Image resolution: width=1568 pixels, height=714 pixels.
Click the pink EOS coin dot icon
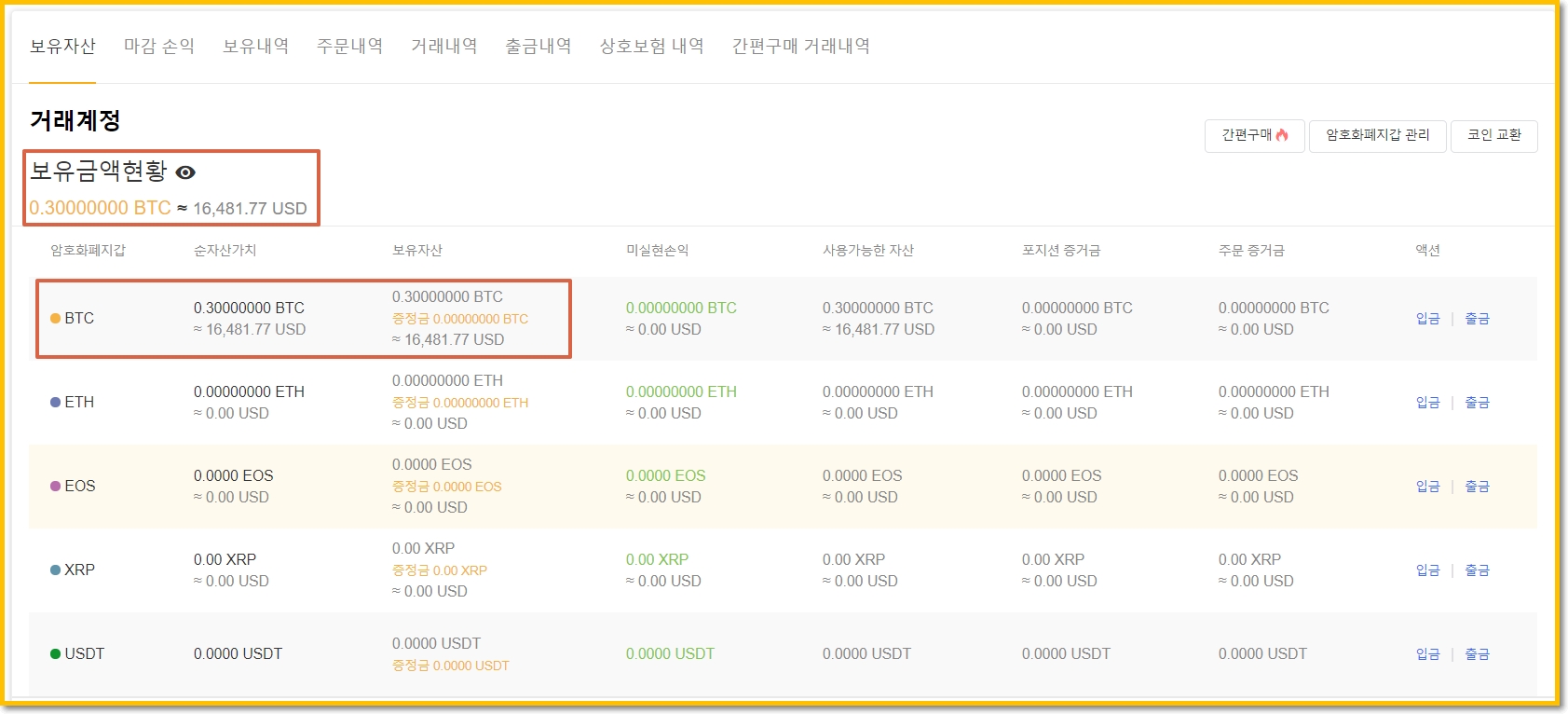tap(55, 487)
